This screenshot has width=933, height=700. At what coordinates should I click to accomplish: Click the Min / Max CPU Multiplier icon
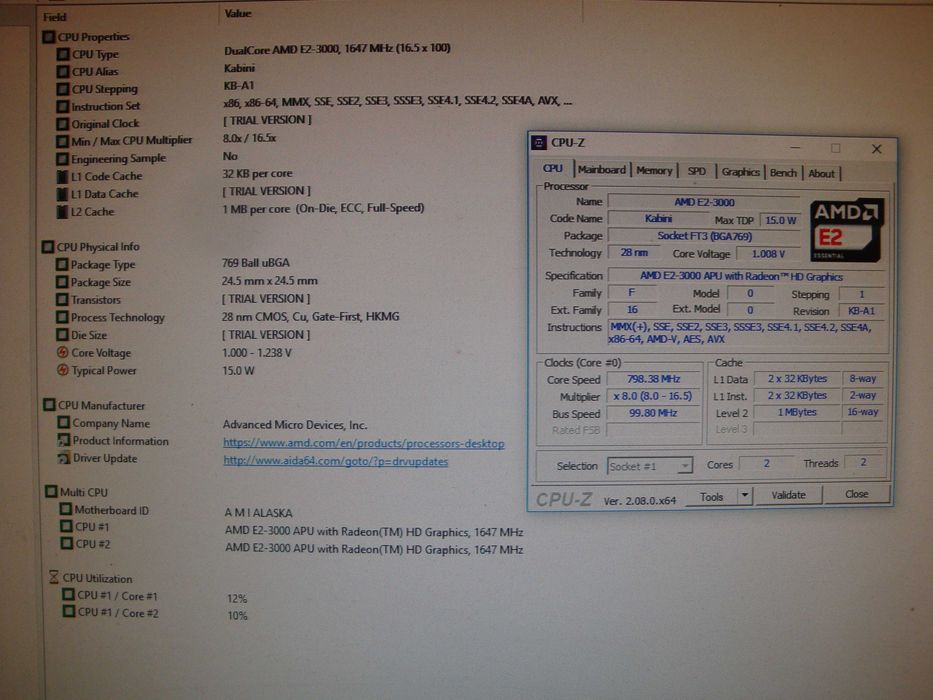pyautogui.click(x=62, y=142)
